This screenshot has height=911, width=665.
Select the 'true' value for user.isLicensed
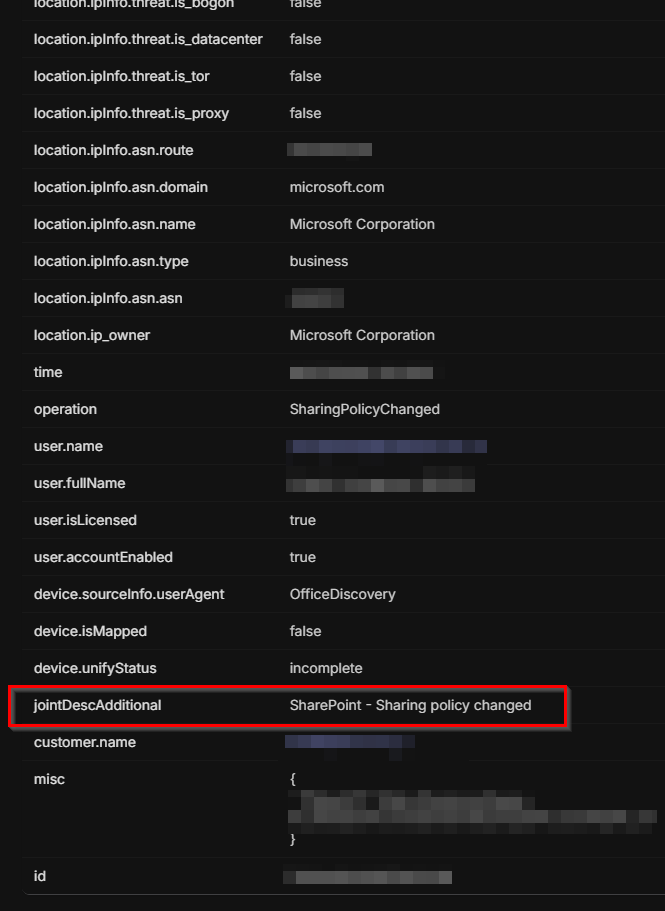click(x=302, y=520)
